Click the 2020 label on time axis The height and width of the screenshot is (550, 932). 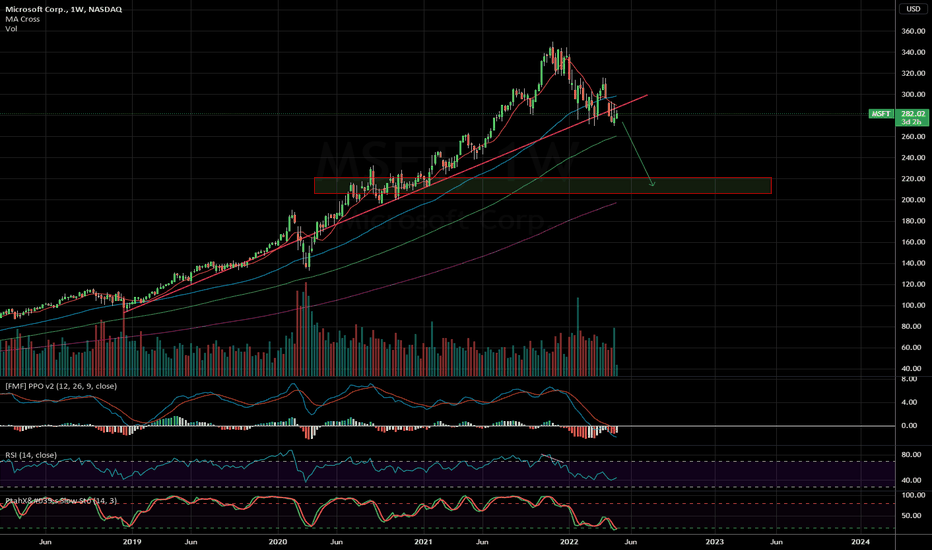[278, 542]
